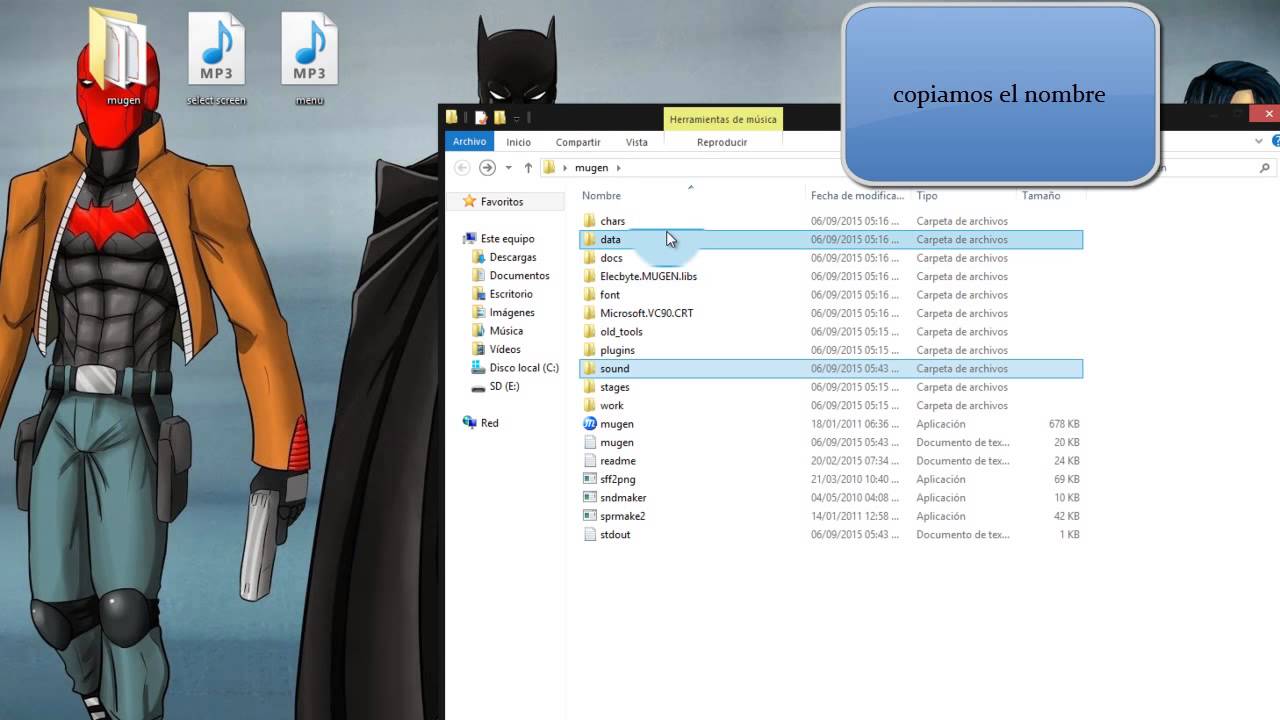
Task: Select the work folder icon
Action: 590,406
